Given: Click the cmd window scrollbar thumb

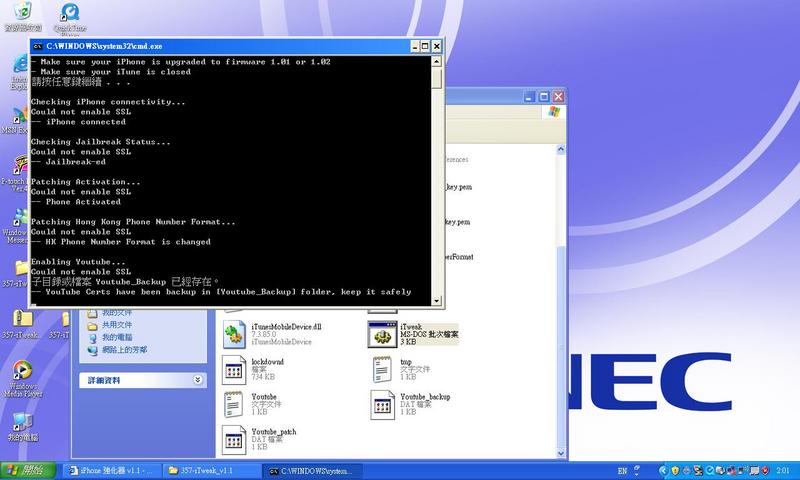Looking at the screenshot, I should pos(436,78).
